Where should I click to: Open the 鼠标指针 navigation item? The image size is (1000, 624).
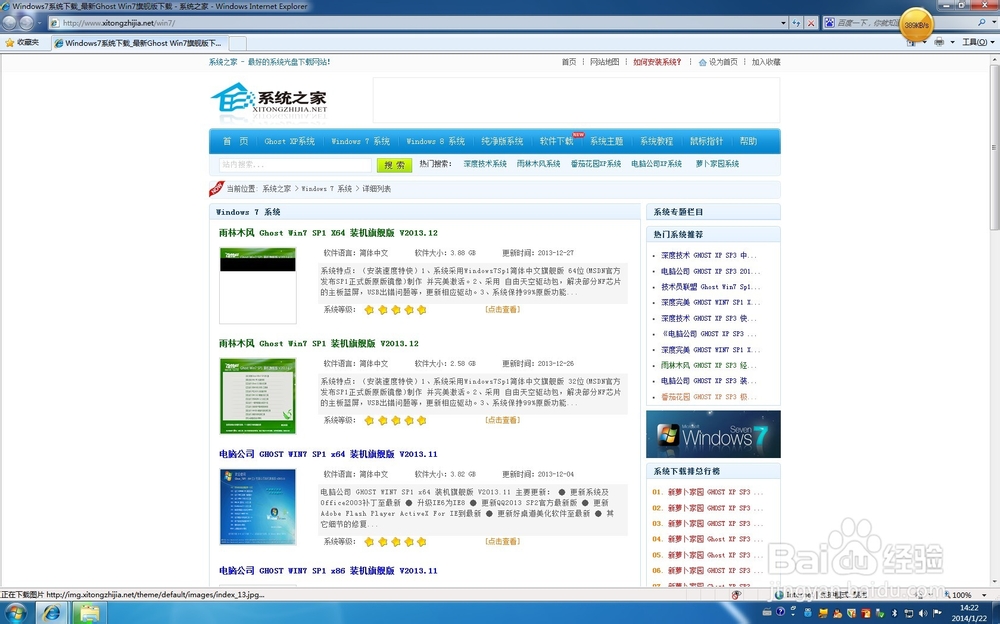click(707, 142)
